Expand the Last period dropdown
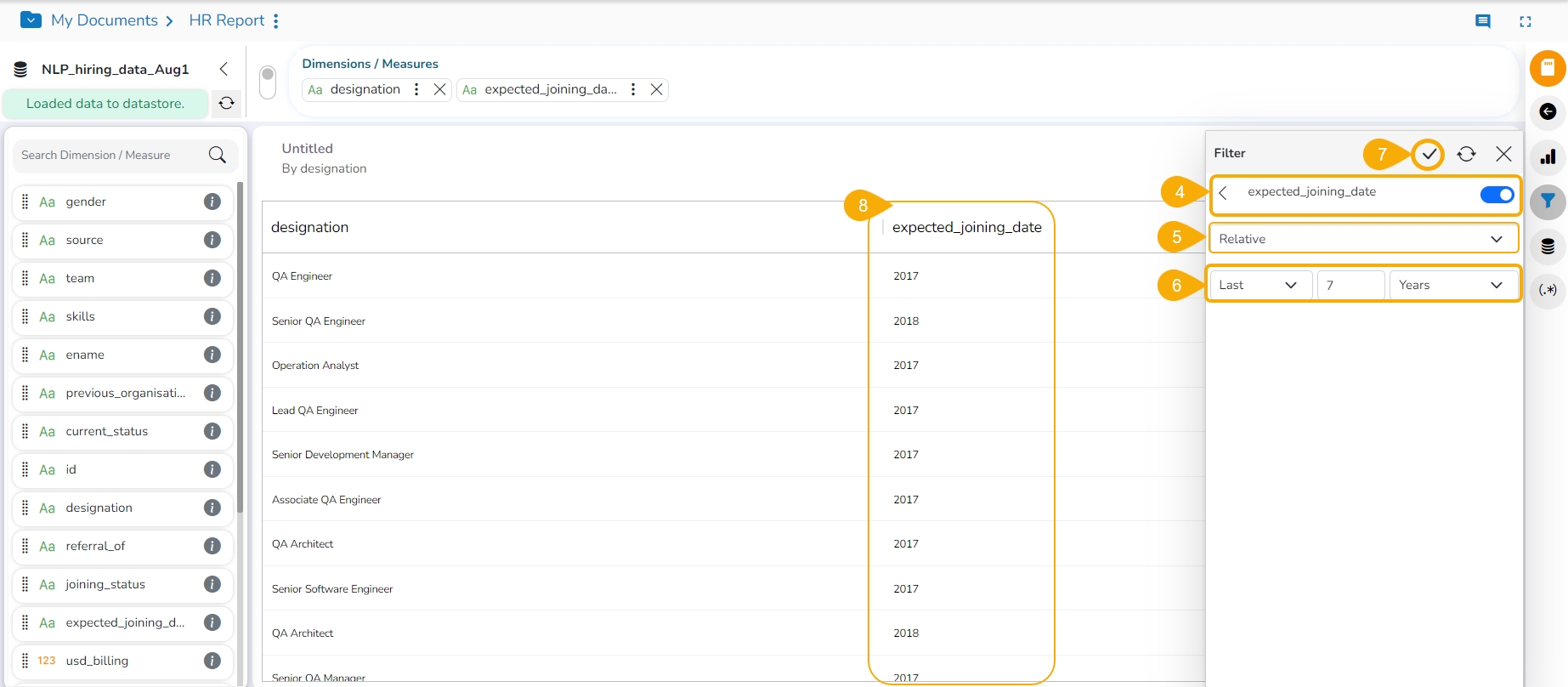This screenshot has width=1568, height=687. tap(1258, 285)
